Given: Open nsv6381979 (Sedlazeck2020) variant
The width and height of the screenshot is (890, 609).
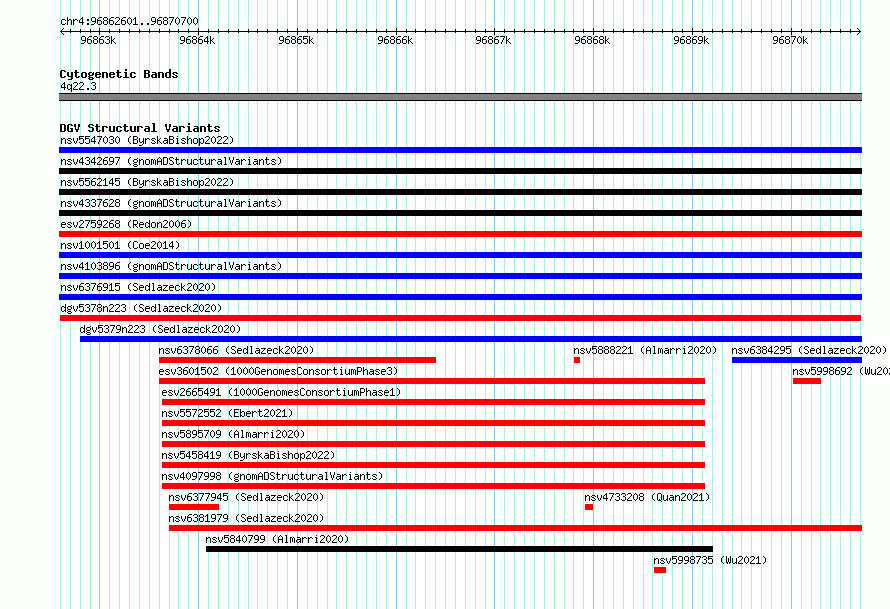Looking at the screenshot, I should (x=246, y=518).
